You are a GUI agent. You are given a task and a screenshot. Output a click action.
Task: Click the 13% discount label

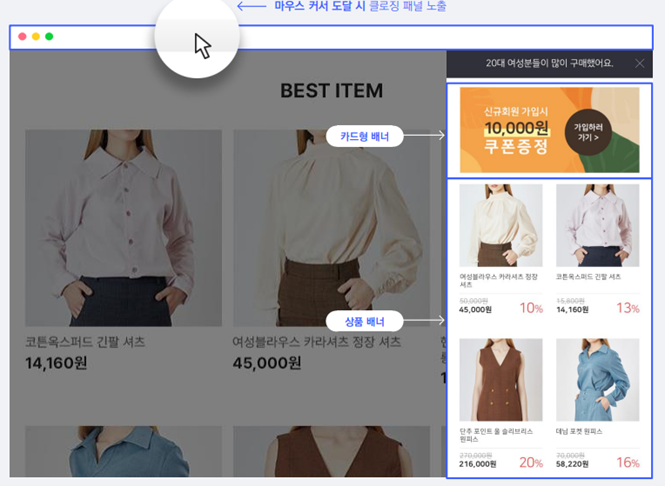(628, 308)
